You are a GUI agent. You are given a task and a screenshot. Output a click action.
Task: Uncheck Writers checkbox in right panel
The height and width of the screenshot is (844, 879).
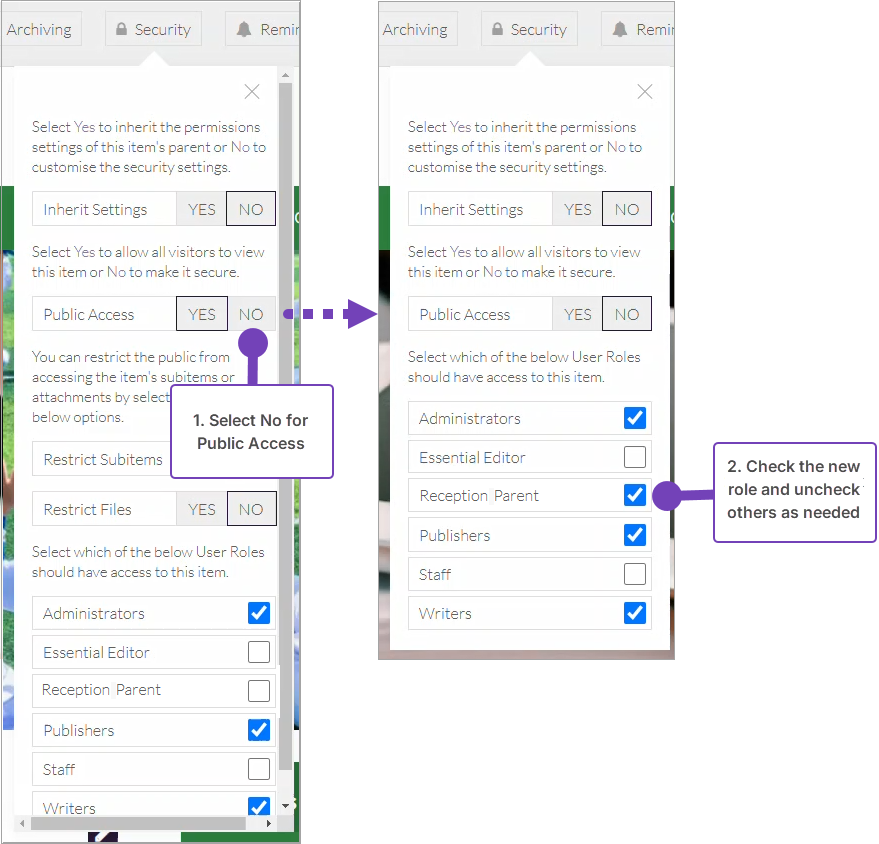(635, 613)
